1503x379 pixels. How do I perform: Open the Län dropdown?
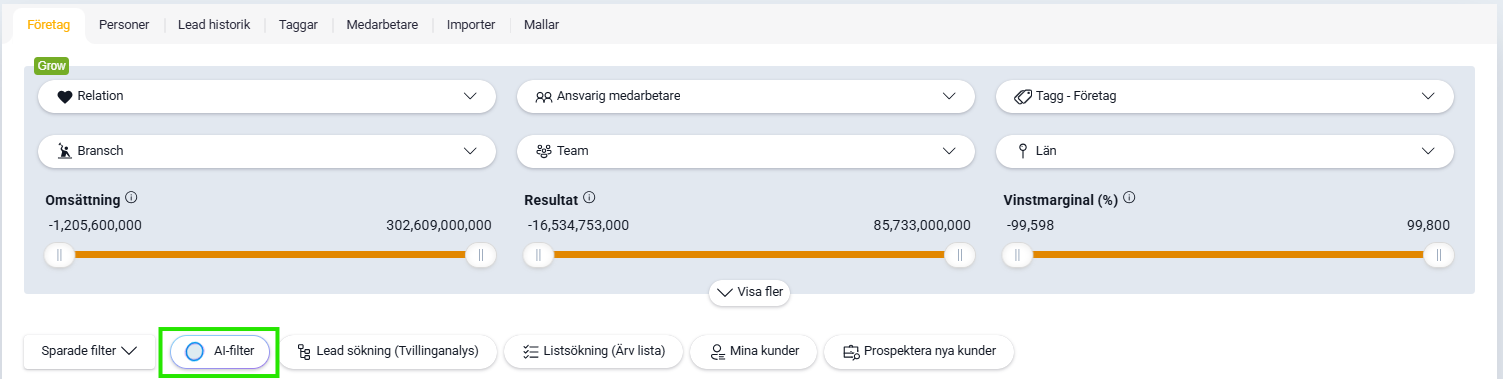[x=1225, y=151]
